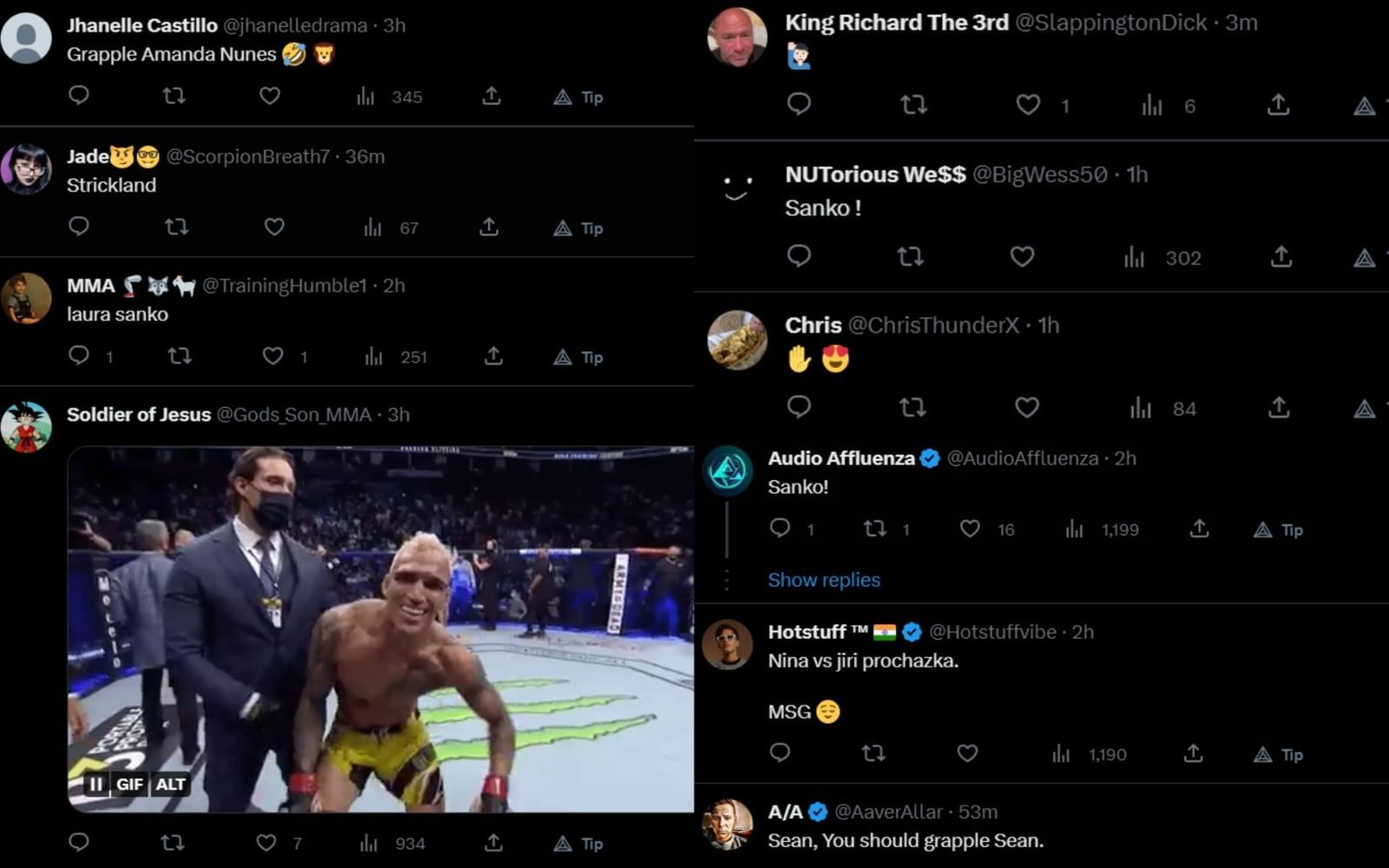Open @jhanelledrama's profile via username
This screenshot has height=868, width=1389.
(299, 25)
